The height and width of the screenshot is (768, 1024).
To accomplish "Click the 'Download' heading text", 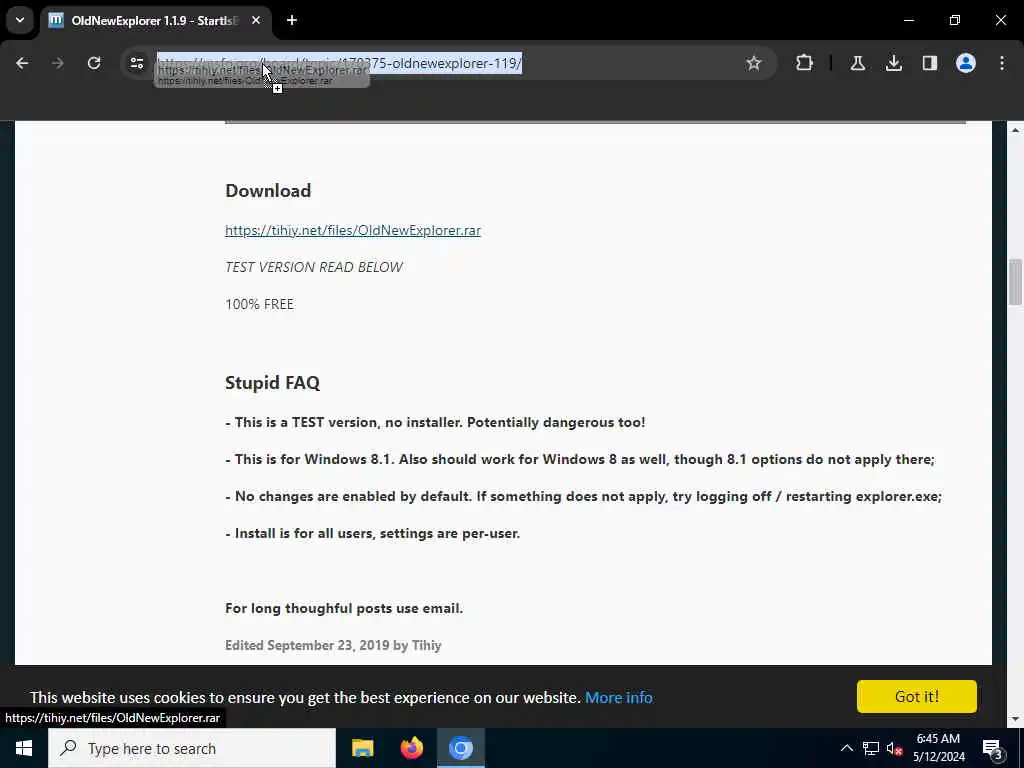I will pos(268,191).
